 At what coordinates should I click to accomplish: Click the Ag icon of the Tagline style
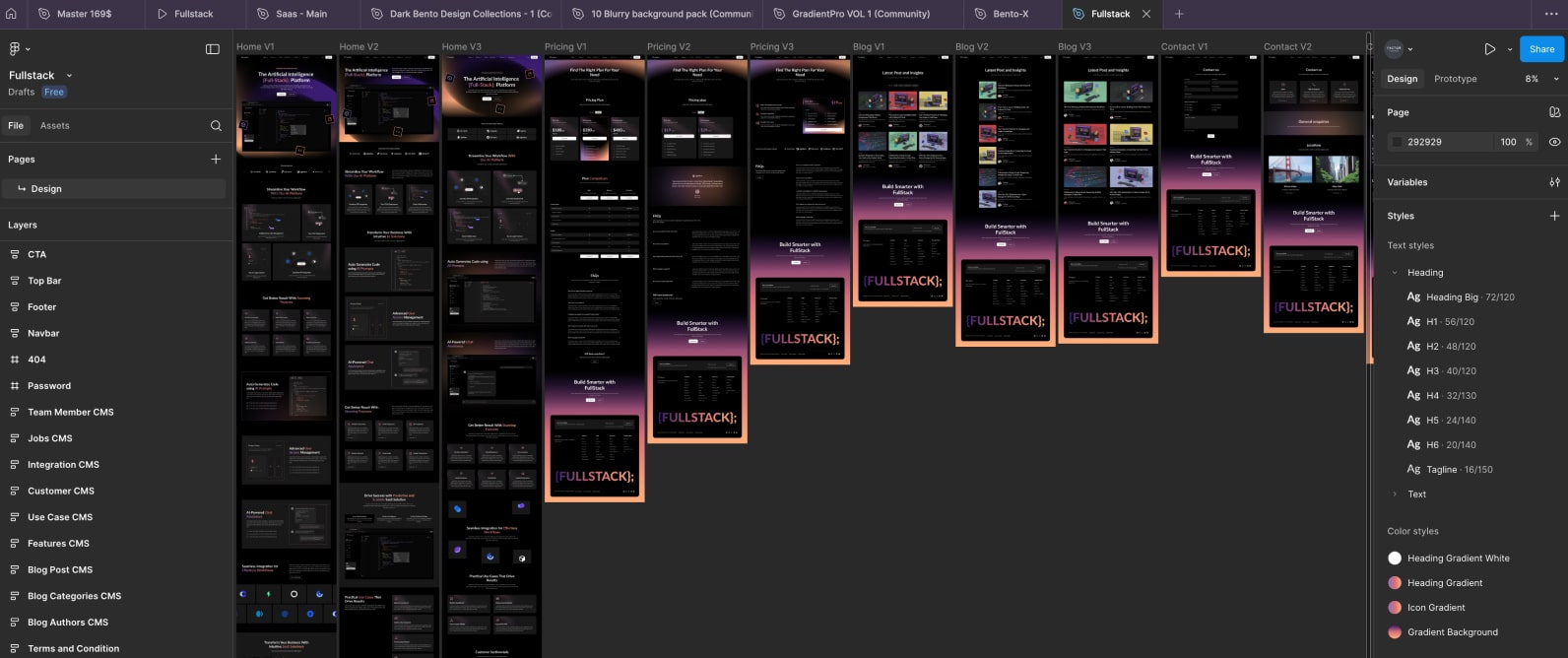pos(1413,469)
